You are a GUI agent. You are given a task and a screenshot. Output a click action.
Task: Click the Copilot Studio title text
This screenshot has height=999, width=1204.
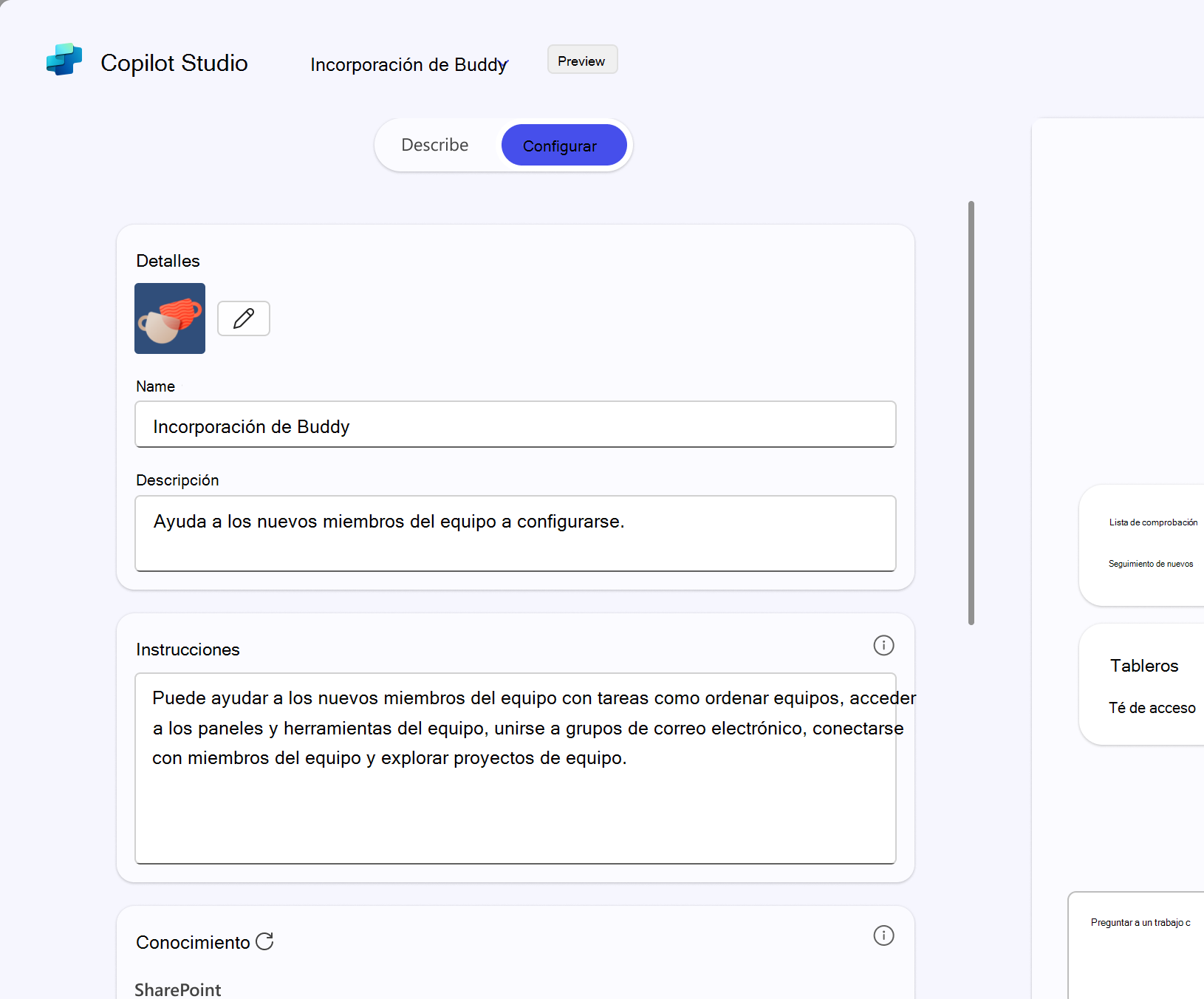[x=174, y=63]
